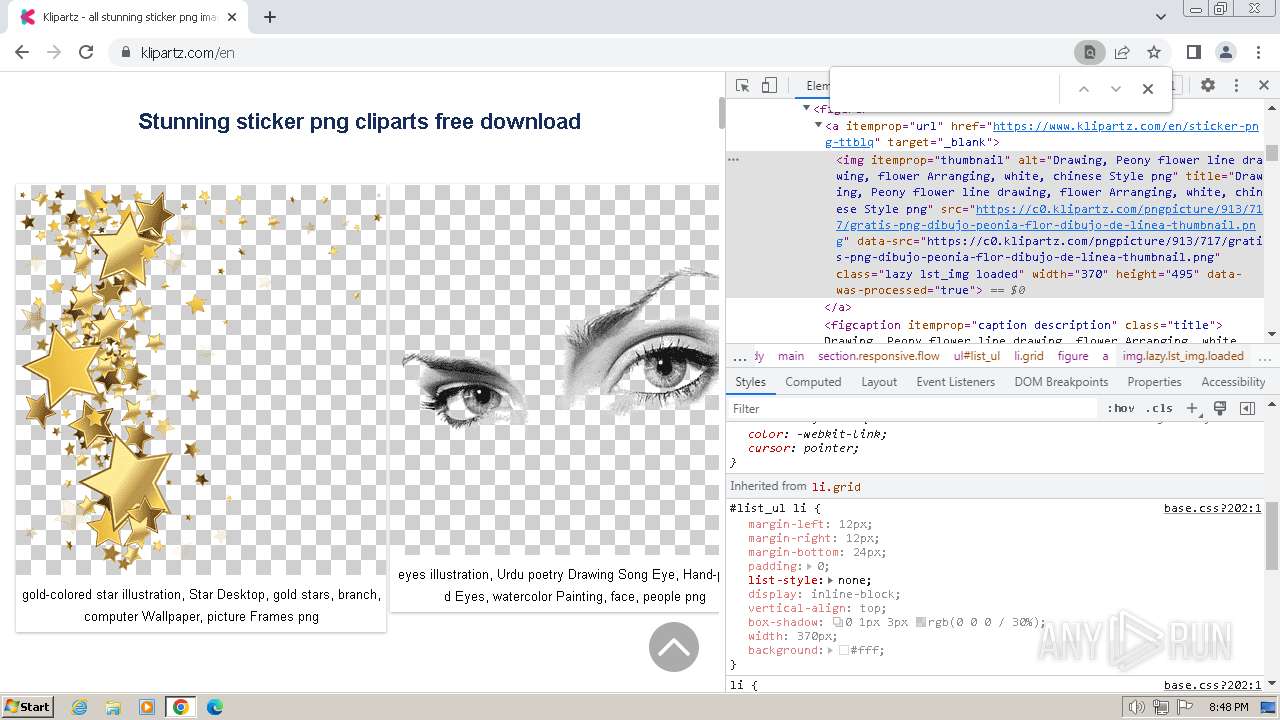Viewport: 1280px width, 720px height.
Task: Select the figcaption element line
Action: (1023, 325)
